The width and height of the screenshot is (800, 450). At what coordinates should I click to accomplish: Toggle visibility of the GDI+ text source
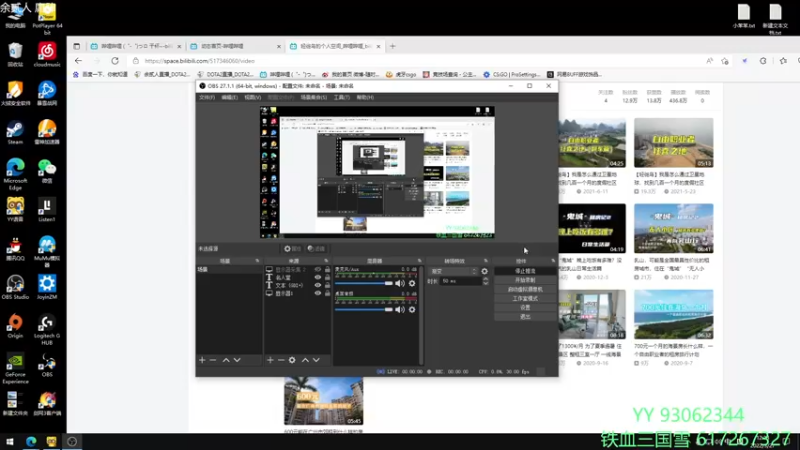[318, 285]
